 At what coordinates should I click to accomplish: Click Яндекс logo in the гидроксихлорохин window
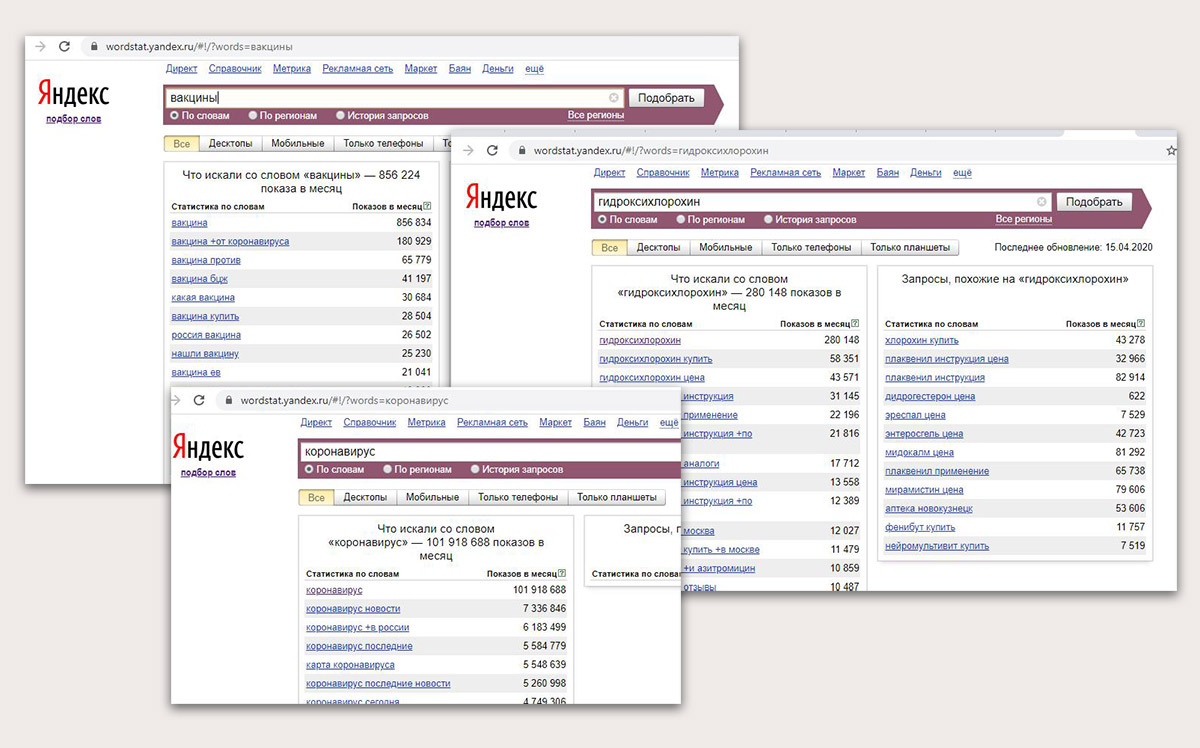501,197
